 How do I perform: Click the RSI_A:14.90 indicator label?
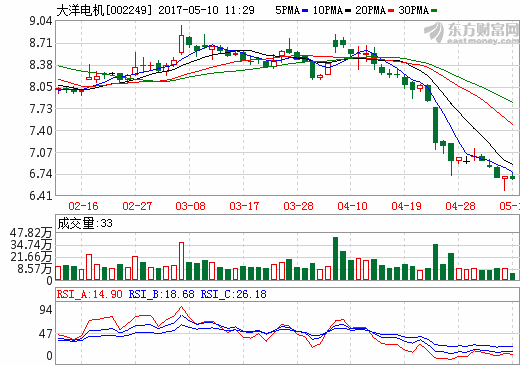(89, 294)
